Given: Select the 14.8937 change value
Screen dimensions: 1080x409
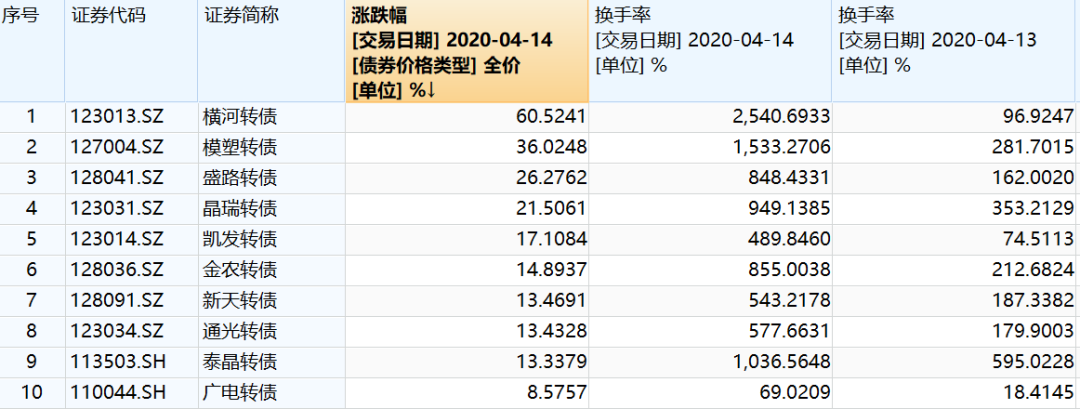Looking at the screenshot, I should pyautogui.click(x=551, y=271).
